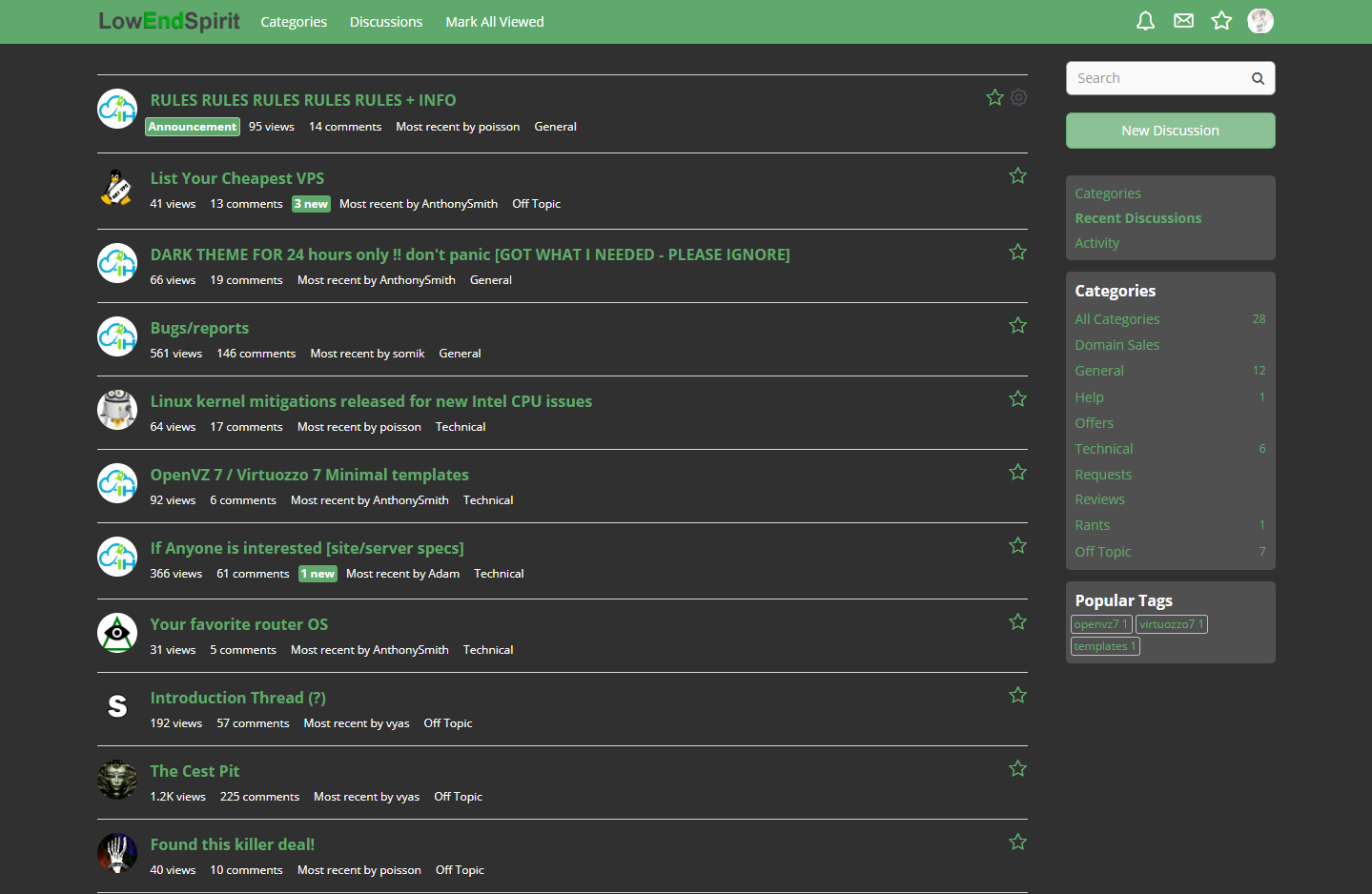
Task: Open S avatar beside Introduction Thread
Action: click(x=117, y=706)
